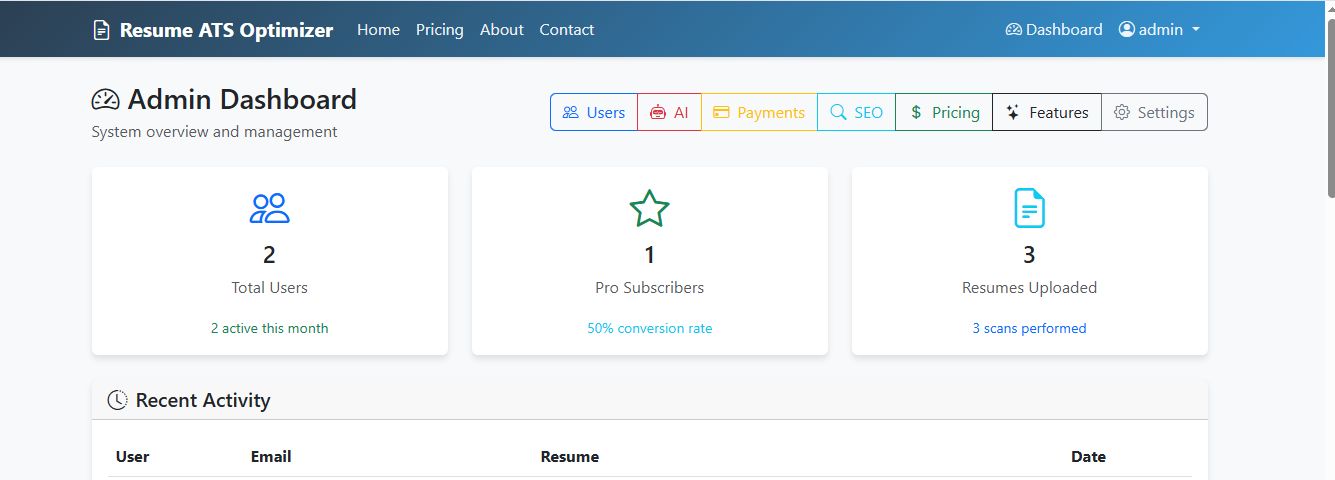Click the robot icon in AI button
Screen dimensions: 1335x480
click(x=657, y=112)
